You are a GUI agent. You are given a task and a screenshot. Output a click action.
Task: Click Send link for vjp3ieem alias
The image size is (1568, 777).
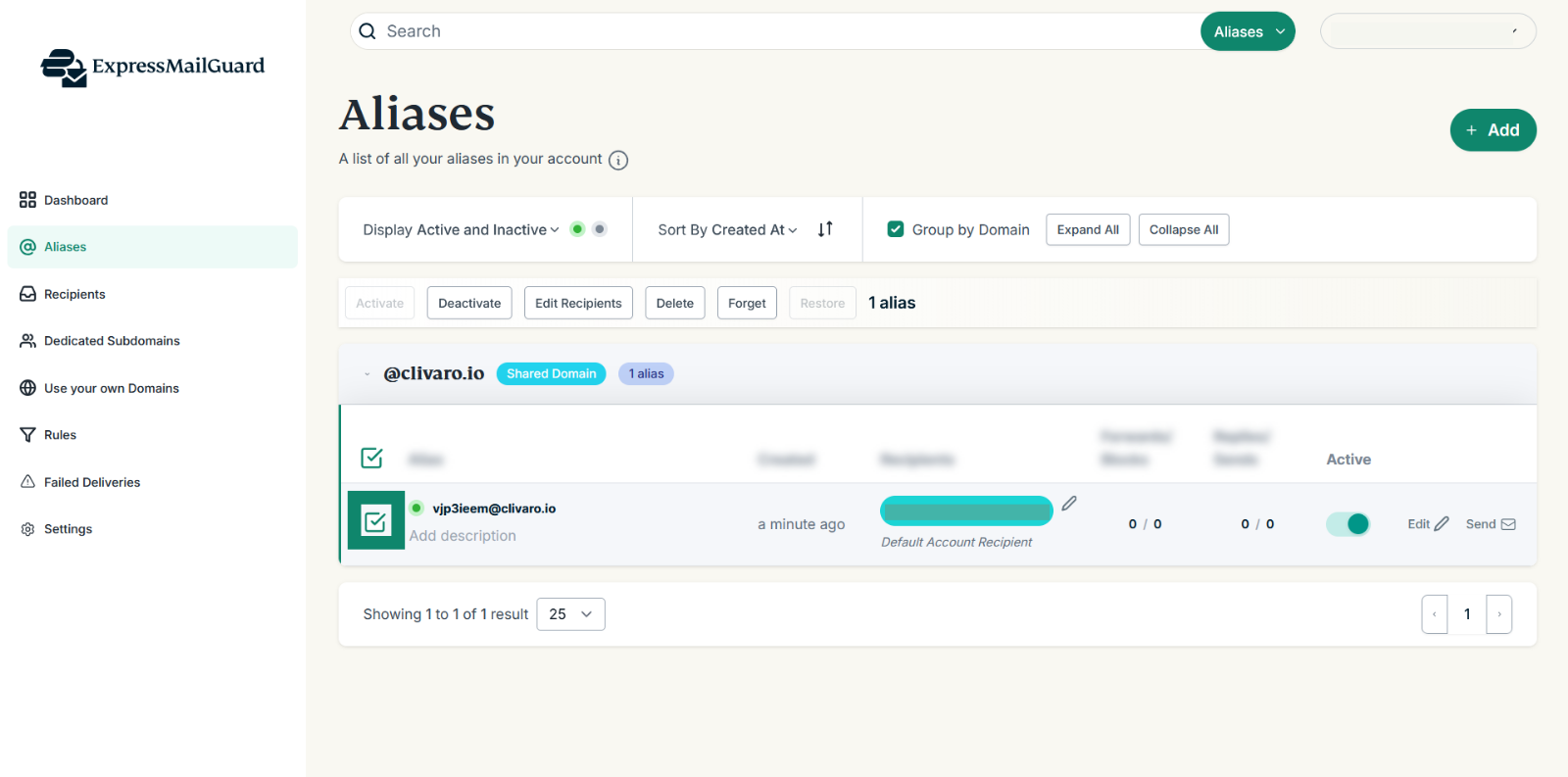click(1491, 524)
